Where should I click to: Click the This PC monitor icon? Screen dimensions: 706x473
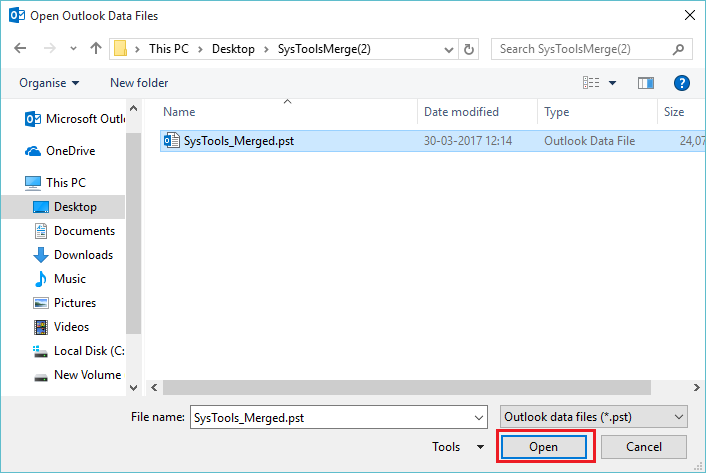tap(33, 183)
